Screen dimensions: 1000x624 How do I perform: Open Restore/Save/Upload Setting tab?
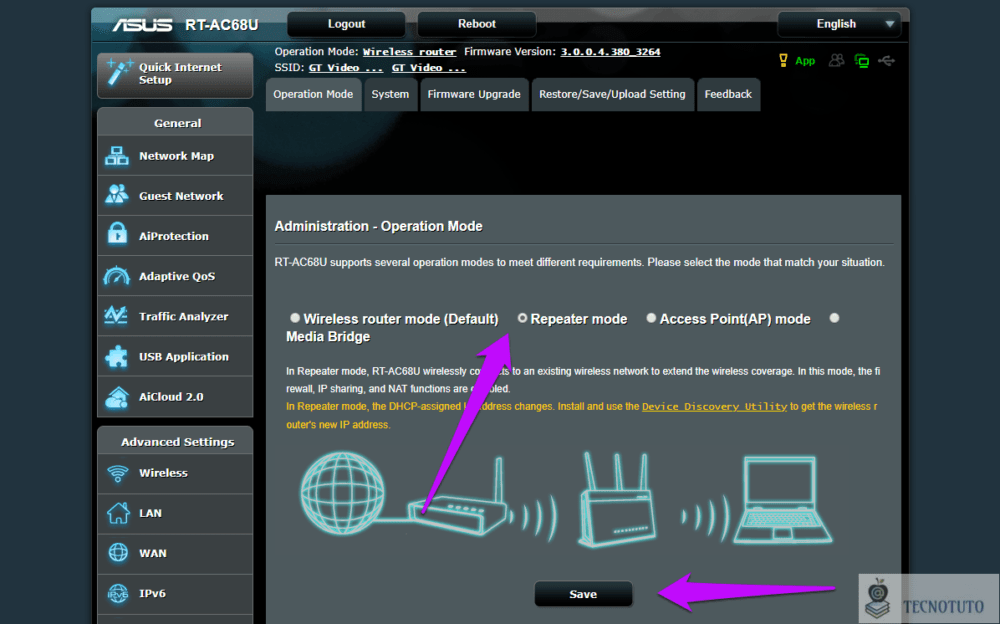[x=612, y=94]
